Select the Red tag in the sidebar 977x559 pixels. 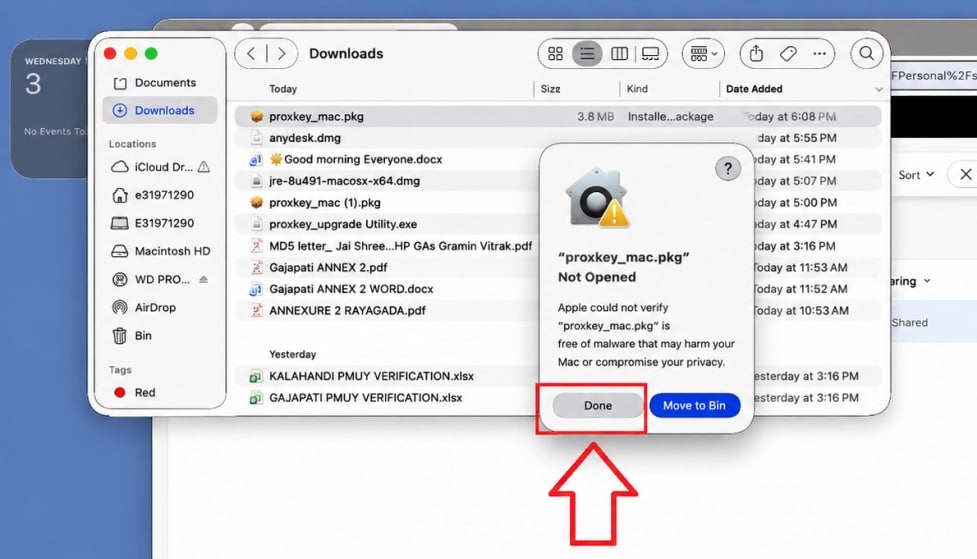point(145,392)
